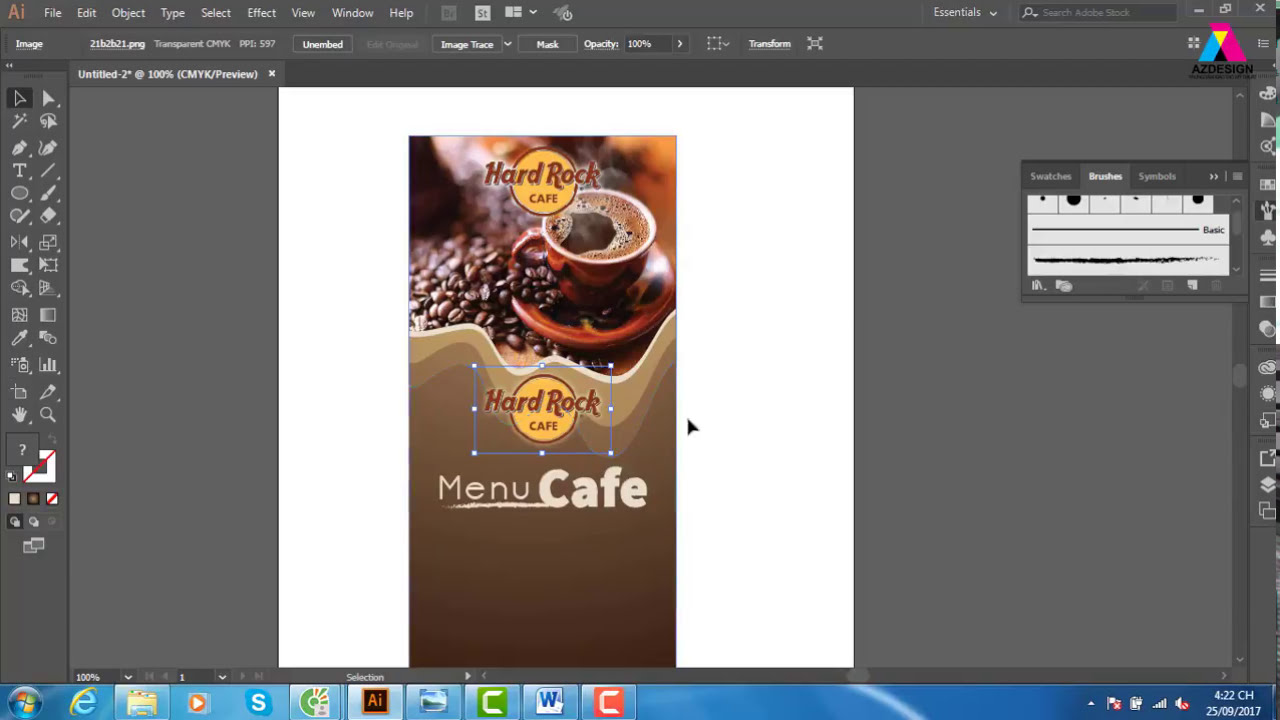
Task: Click the Mask button
Action: (x=547, y=44)
